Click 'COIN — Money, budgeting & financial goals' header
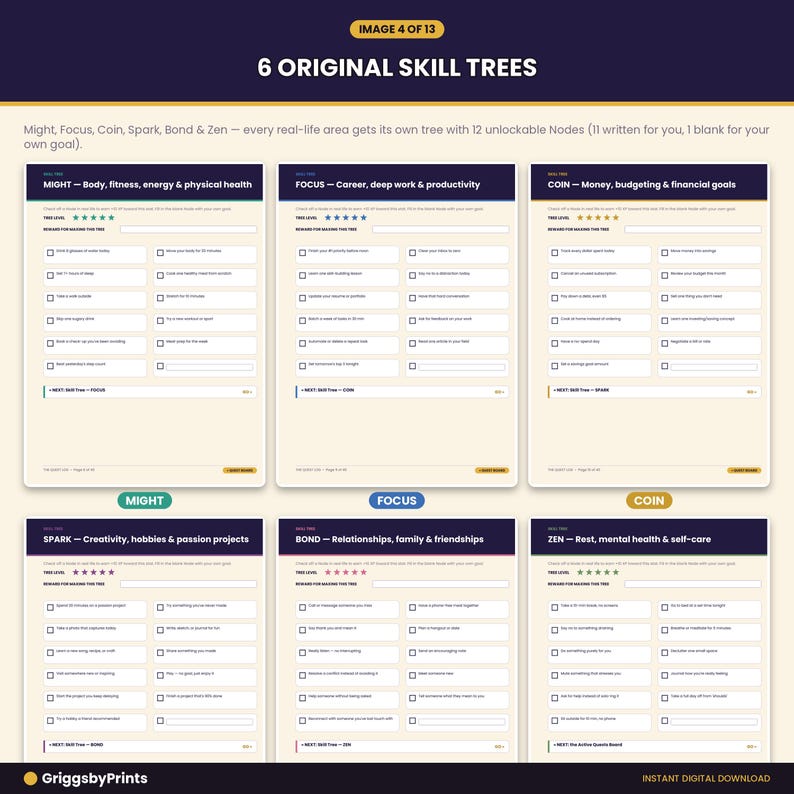 [x=642, y=185]
